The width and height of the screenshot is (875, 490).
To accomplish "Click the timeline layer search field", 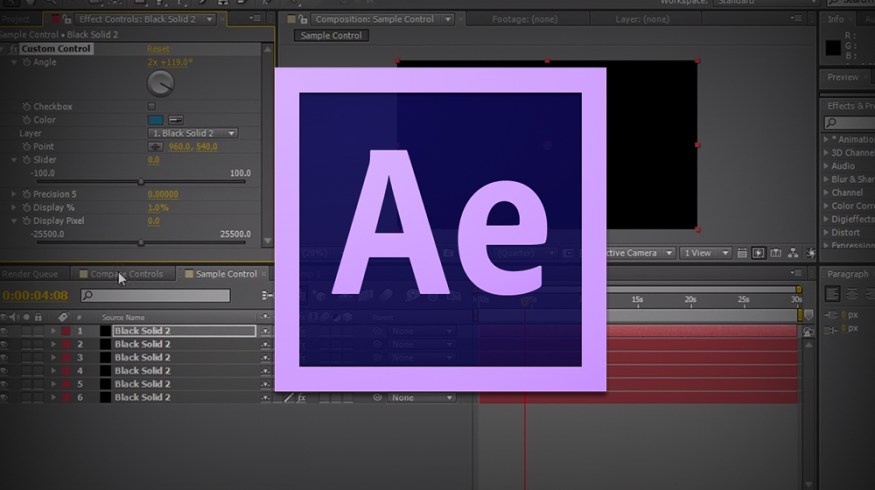I will pos(155,296).
